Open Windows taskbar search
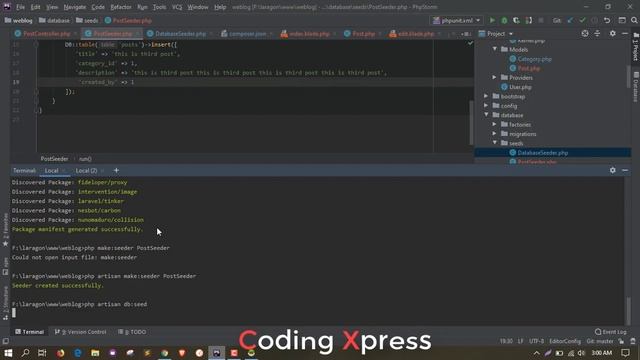The width and height of the screenshot is (640, 360). (25, 353)
